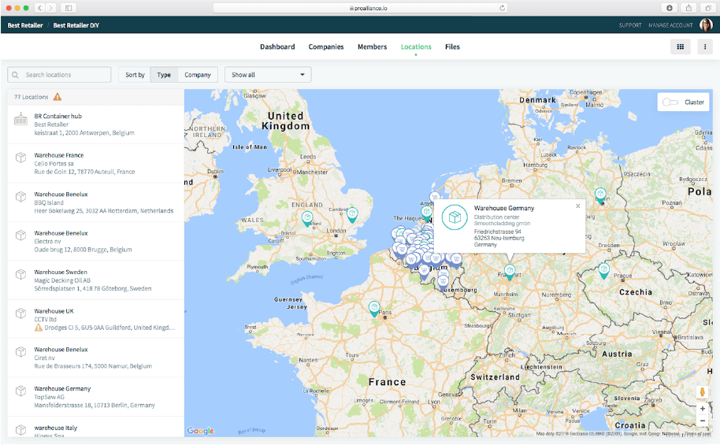Sort locations by Company
The height and width of the screenshot is (445, 720).
(x=197, y=75)
